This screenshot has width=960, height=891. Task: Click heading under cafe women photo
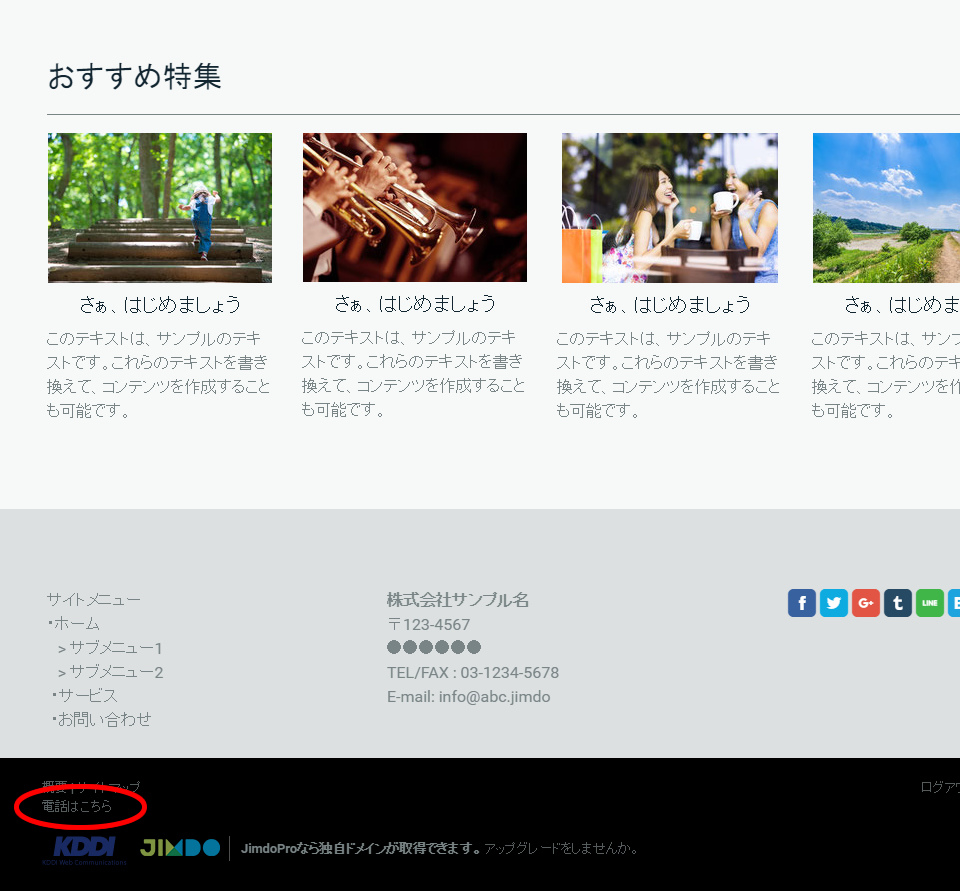670,304
